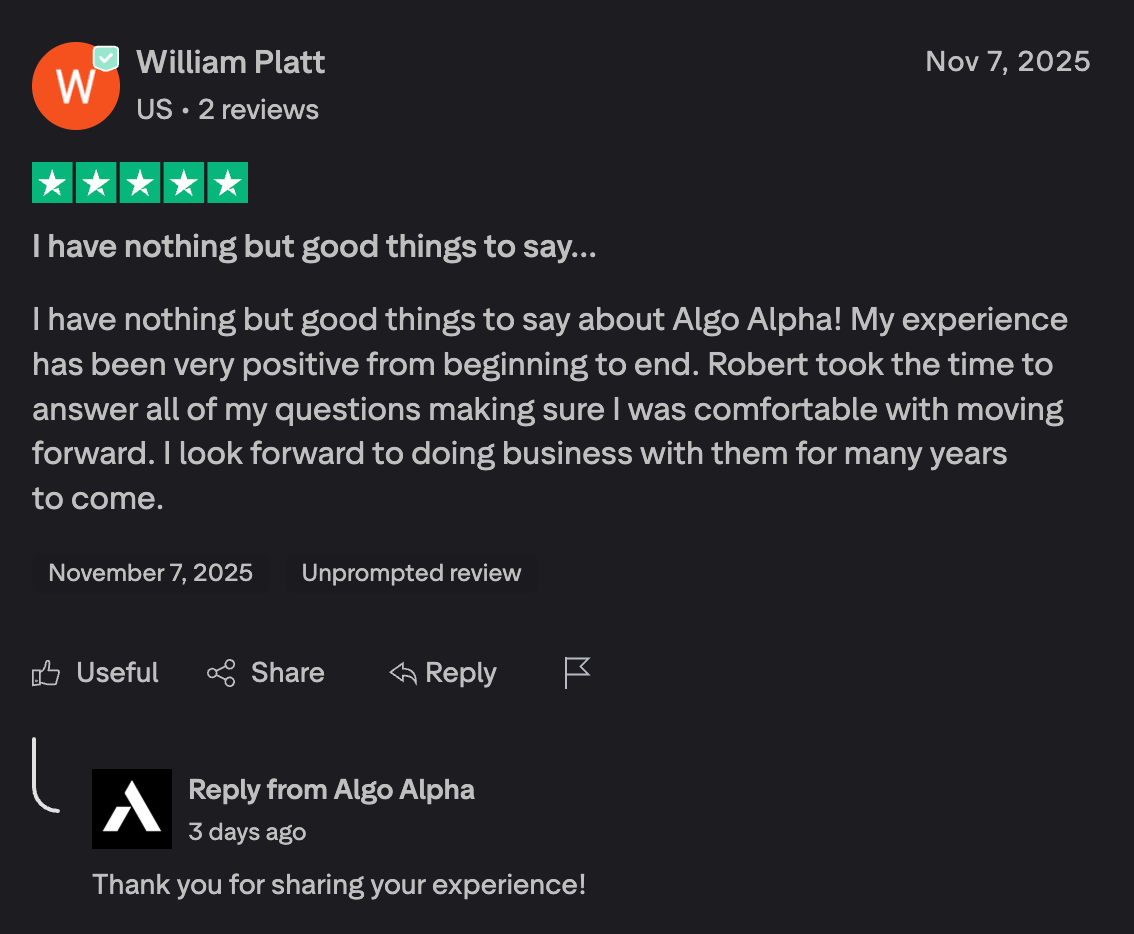This screenshot has height=934, width=1134.
Task: Click the "US · 2 reviews" text
Action: [227, 109]
